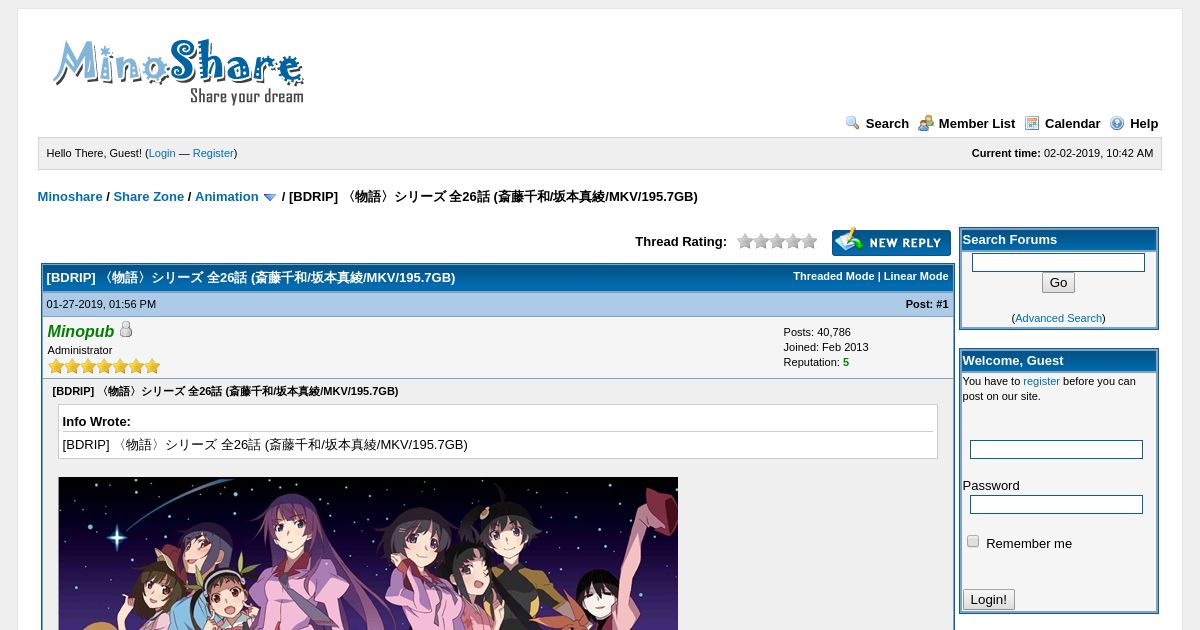The width and height of the screenshot is (1200, 630).
Task: Click the post date 01-27-2019, 01:56 PM
Action: 101,304
